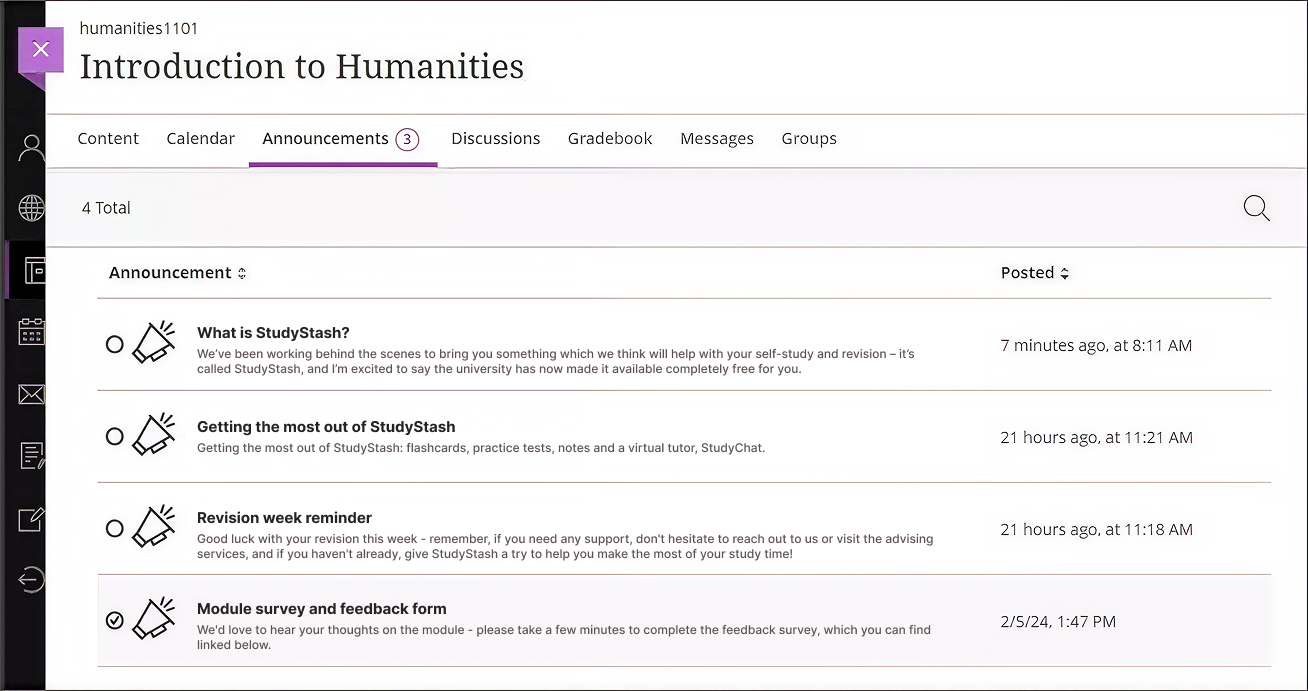Open the profile icon in sidebar

(x=32, y=149)
